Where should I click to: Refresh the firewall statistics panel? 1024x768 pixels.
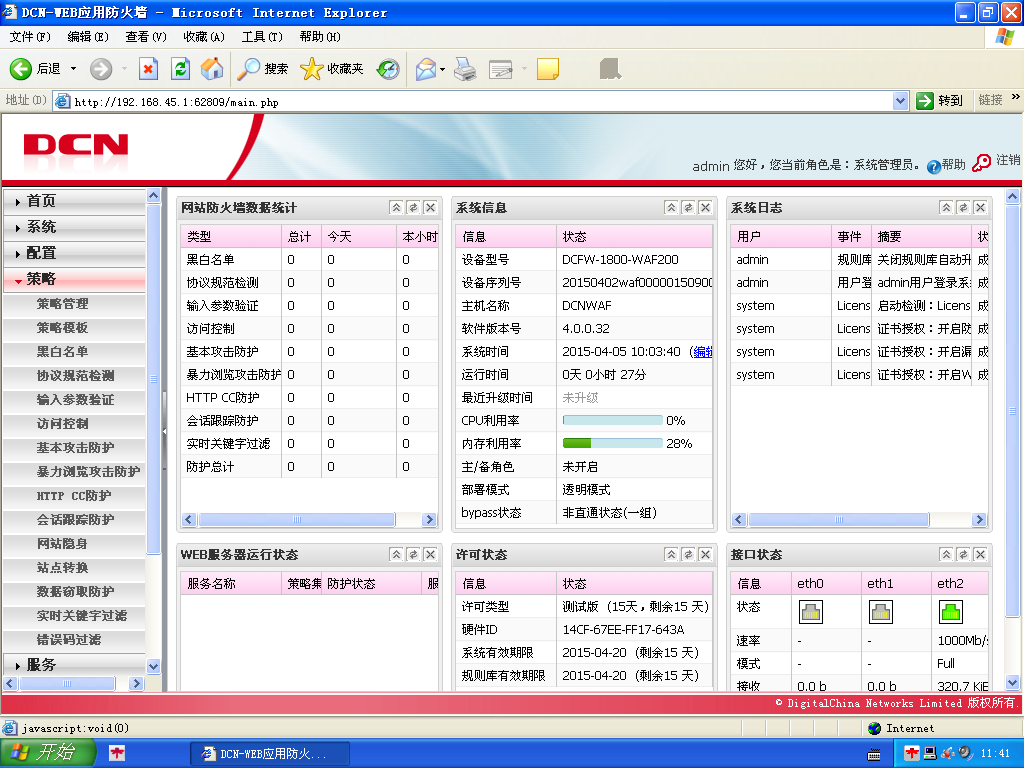[x=413, y=208]
